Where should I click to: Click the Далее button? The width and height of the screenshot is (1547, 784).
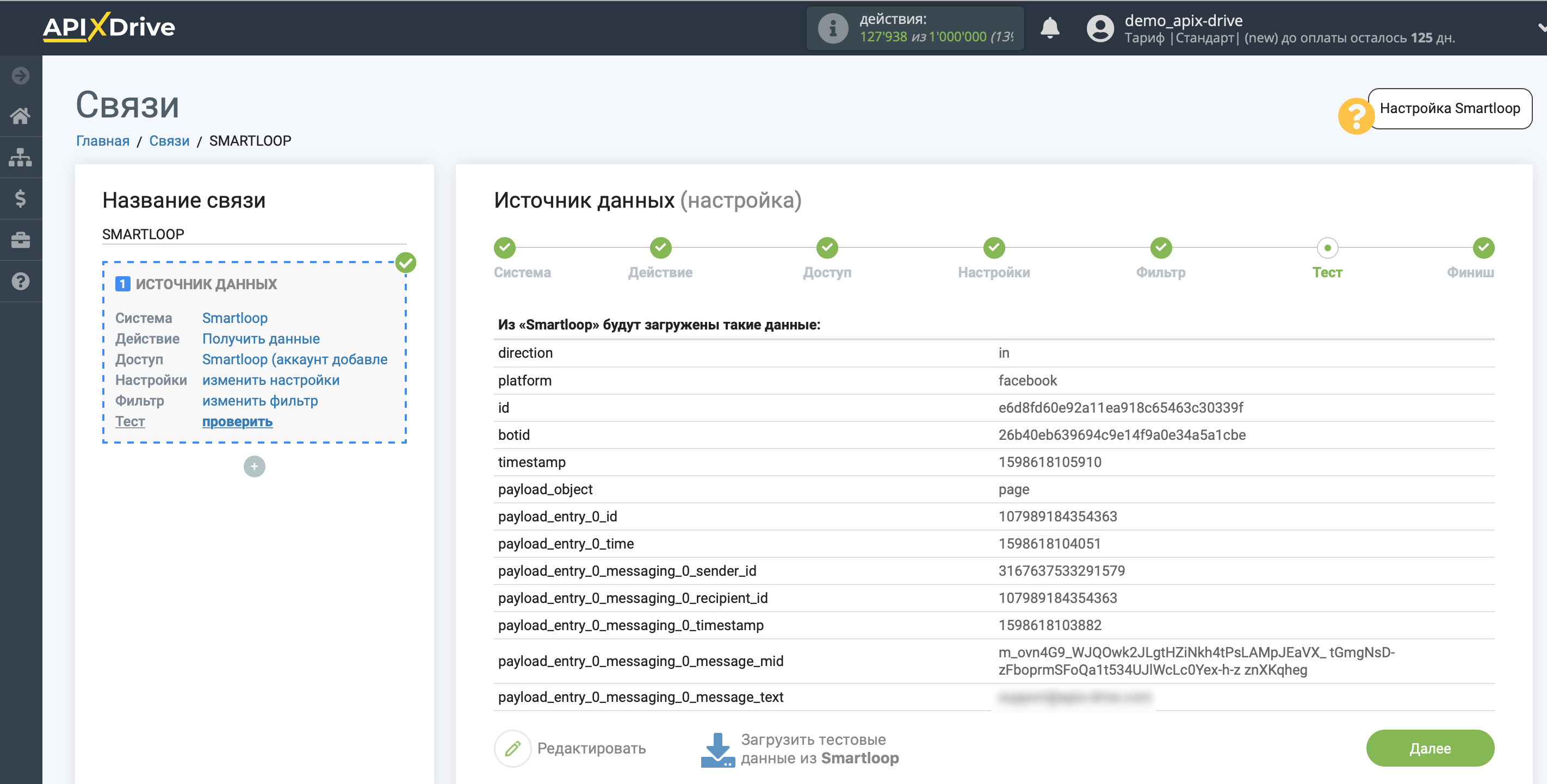[1430, 748]
